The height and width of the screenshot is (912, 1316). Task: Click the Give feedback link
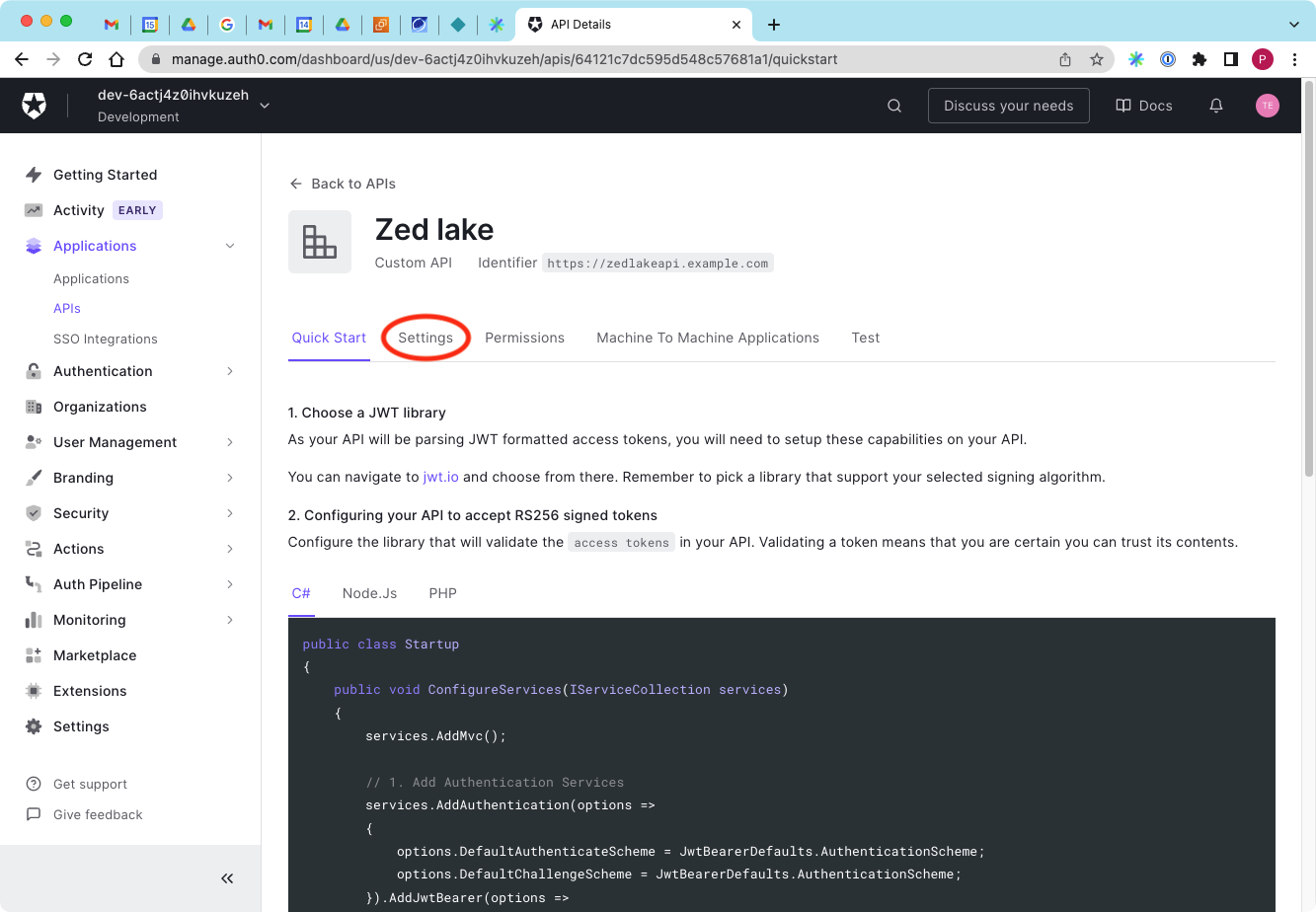pyautogui.click(x=98, y=814)
